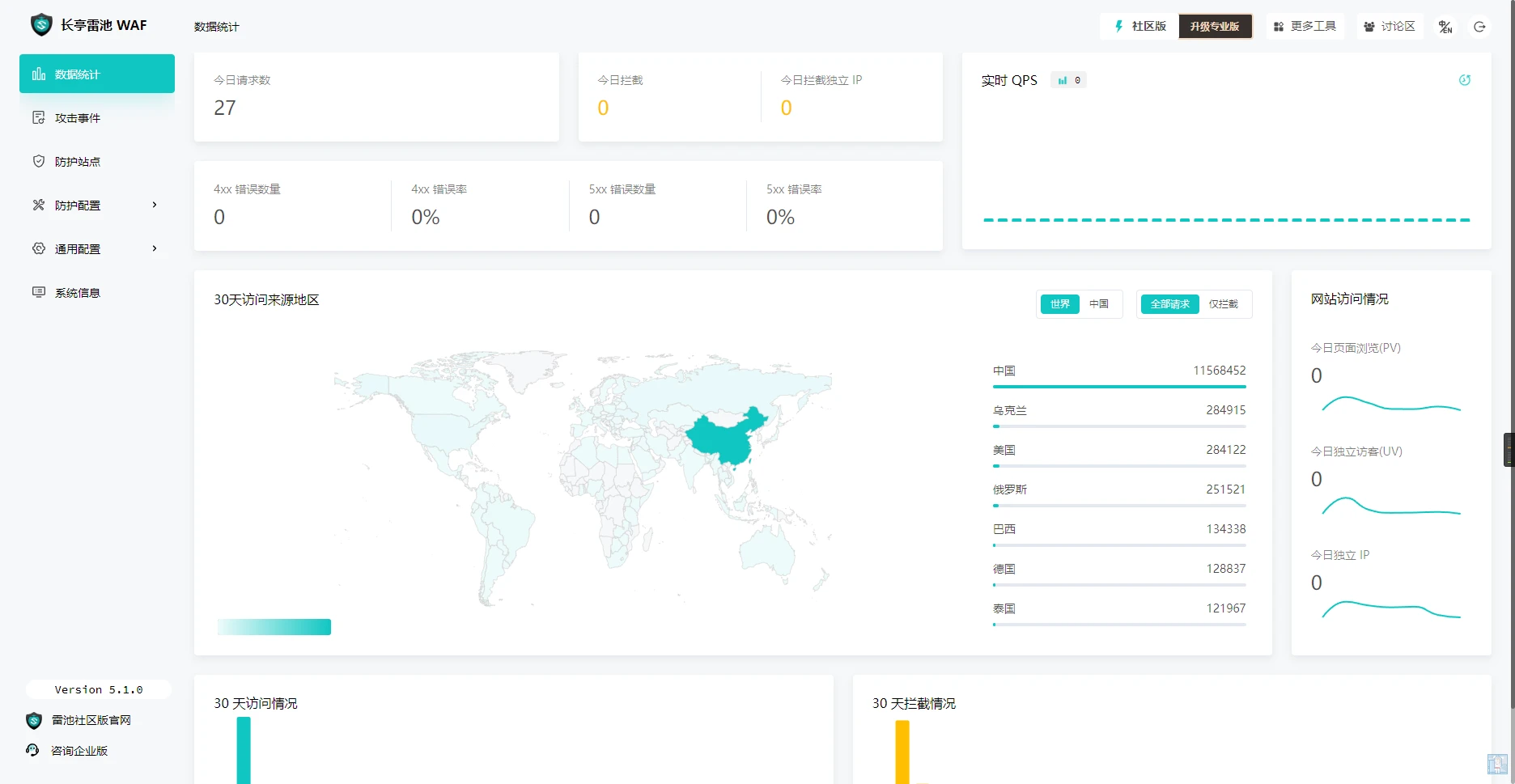The height and width of the screenshot is (784, 1515).
Task: Click the map color gradient legend bar
Action: point(274,627)
